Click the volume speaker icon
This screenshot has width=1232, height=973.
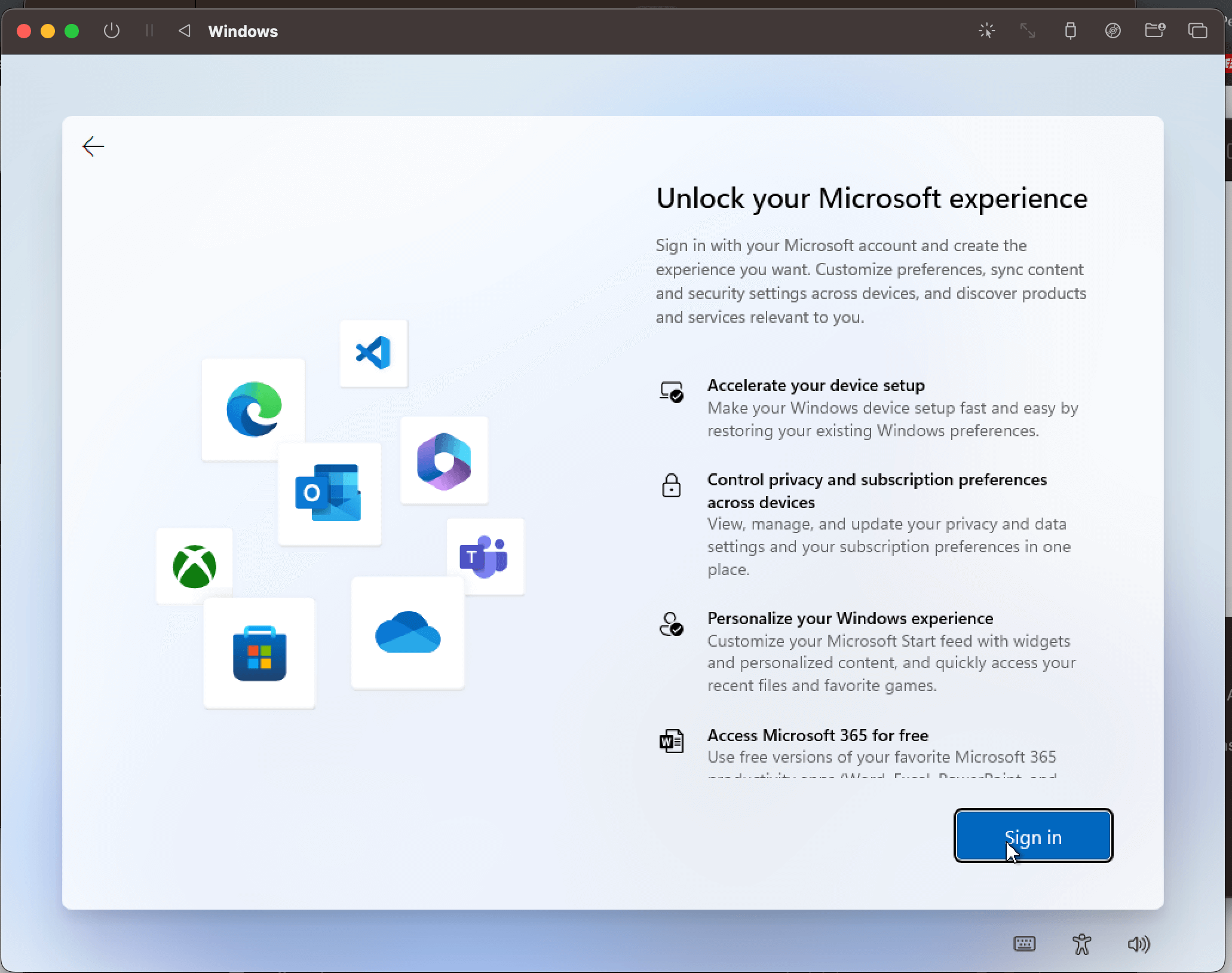click(x=1138, y=944)
